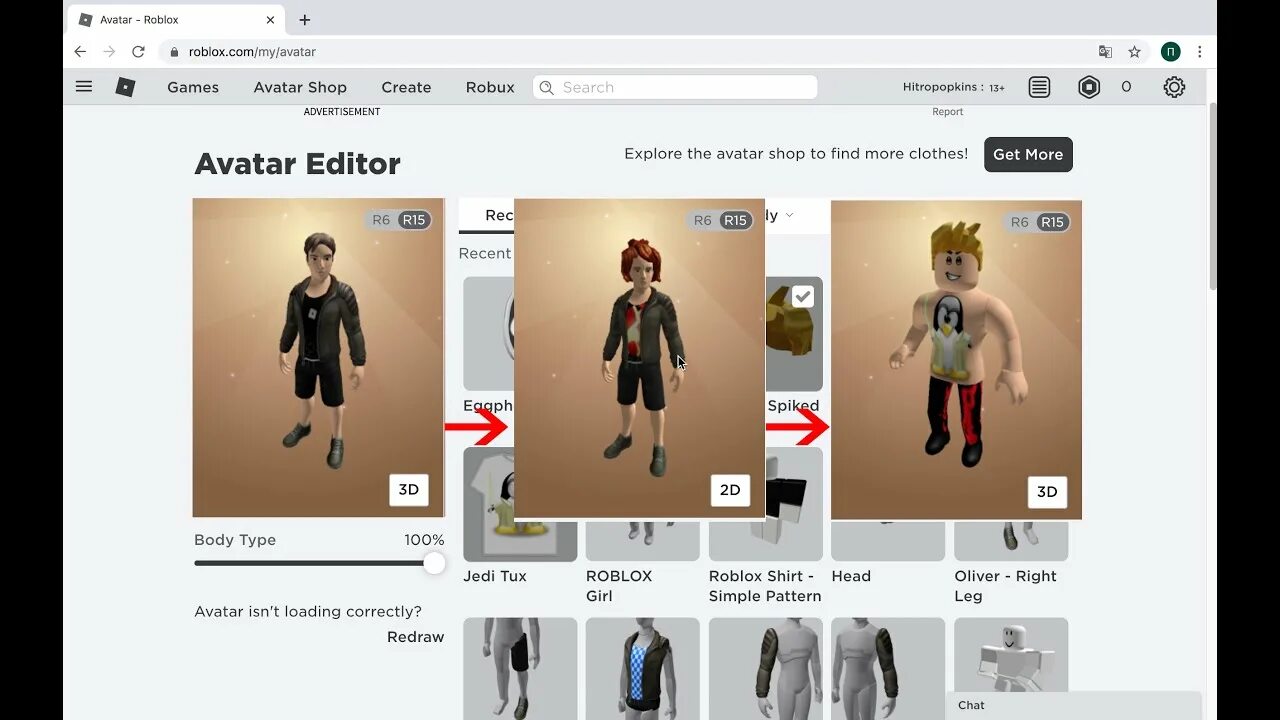Viewport: 1280px width, 720px height.
Task: Expand the chevron beside the partly hidden category tab
Action: (x=790, y=215)
